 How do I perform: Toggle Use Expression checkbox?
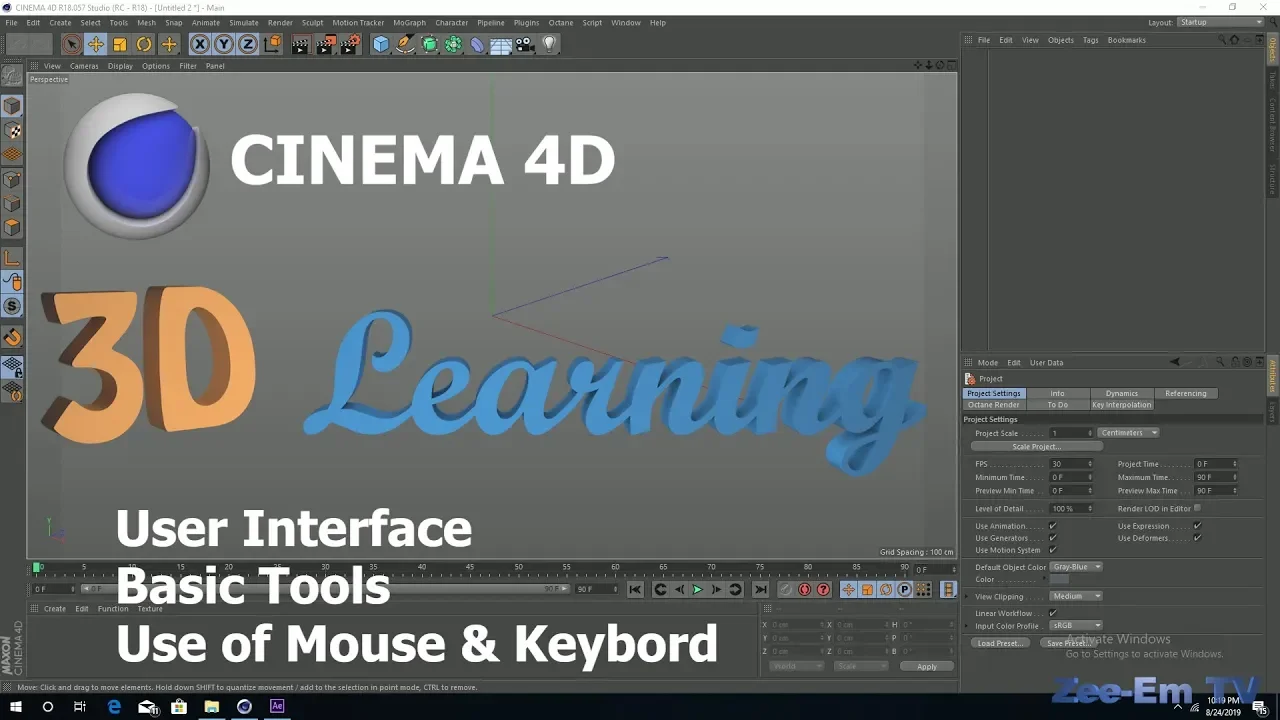(x=1197, y=526)
